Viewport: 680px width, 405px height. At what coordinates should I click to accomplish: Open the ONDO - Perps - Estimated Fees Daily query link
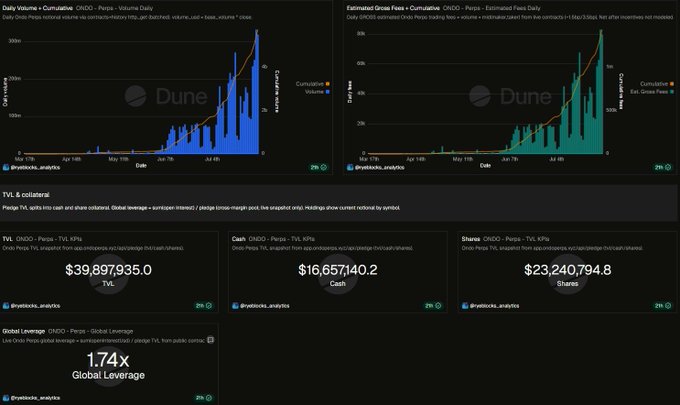point(491,8)
